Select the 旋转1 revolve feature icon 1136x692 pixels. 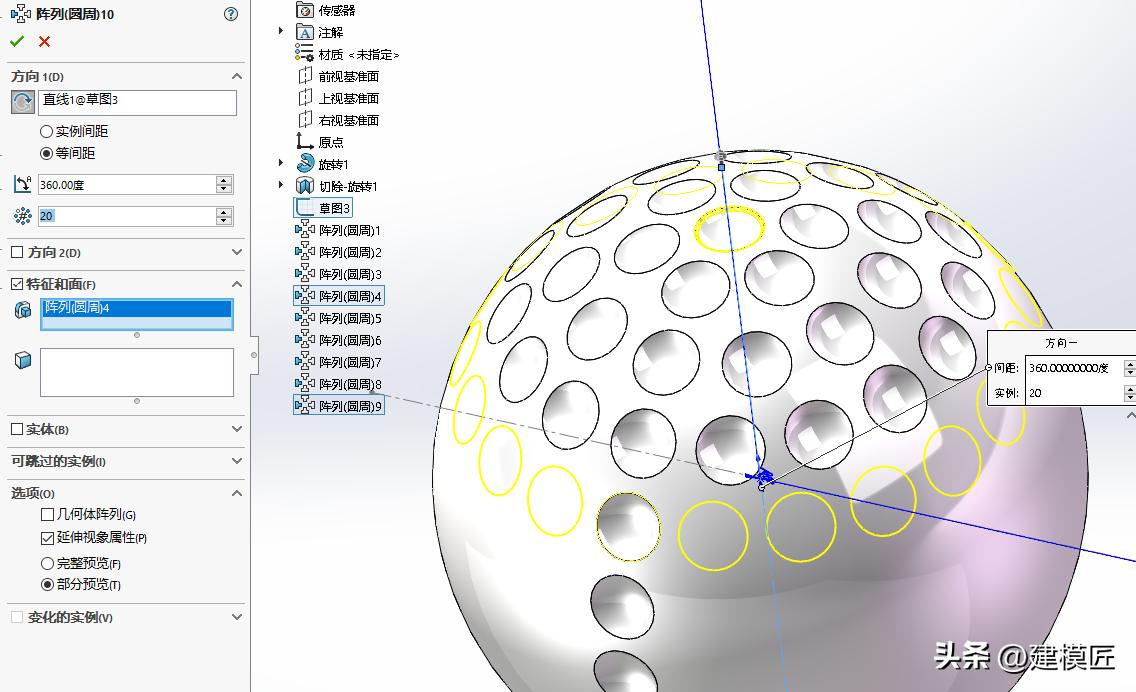click(x=304, y=162)
